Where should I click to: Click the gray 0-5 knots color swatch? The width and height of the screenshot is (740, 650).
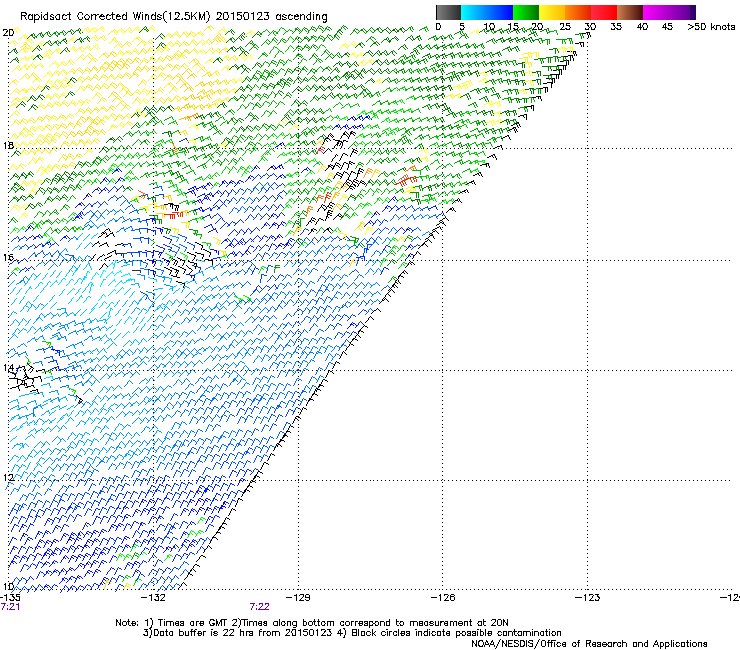point(448,12)
